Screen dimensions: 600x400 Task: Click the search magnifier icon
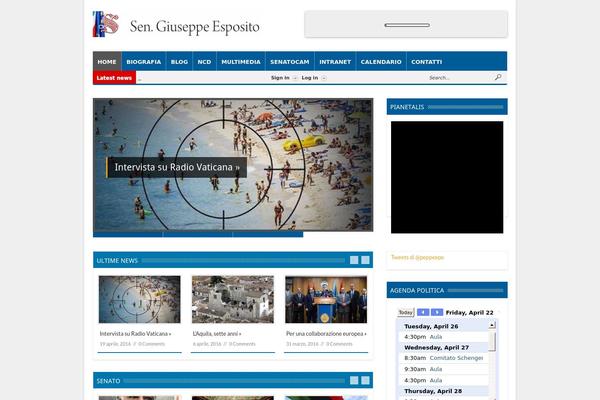tap(498, 77)
